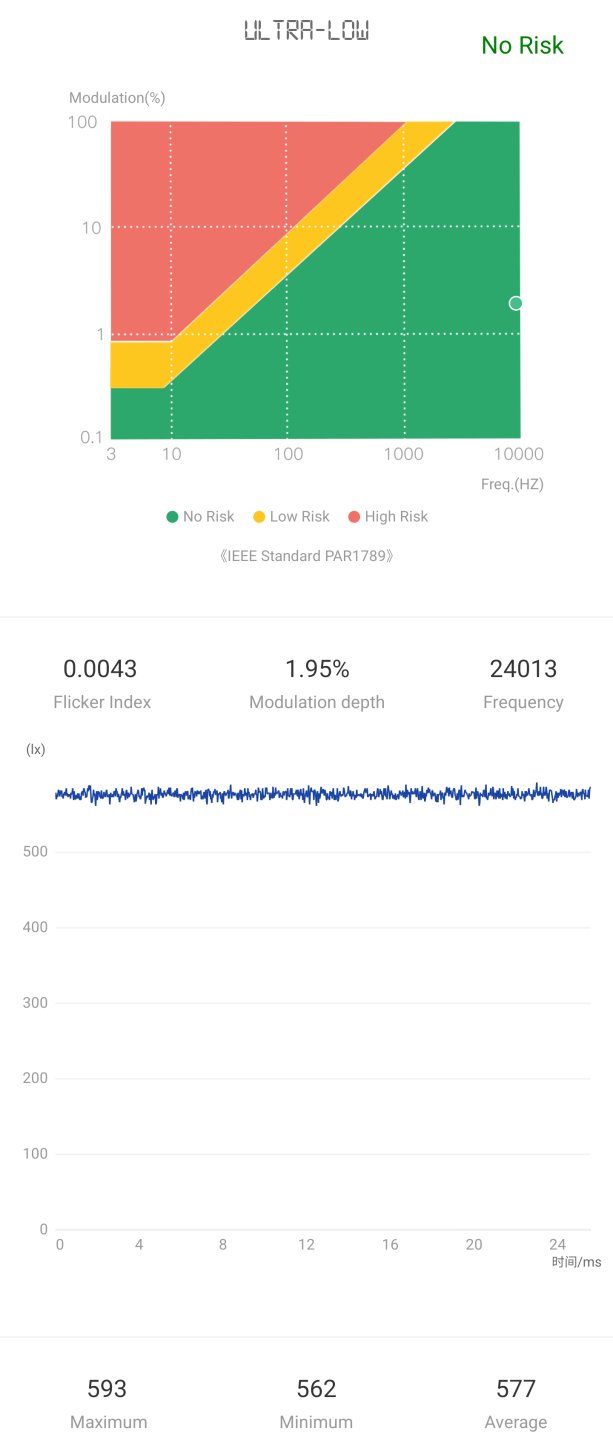Tap the Maximum value 593

(x=107, y=1389)
